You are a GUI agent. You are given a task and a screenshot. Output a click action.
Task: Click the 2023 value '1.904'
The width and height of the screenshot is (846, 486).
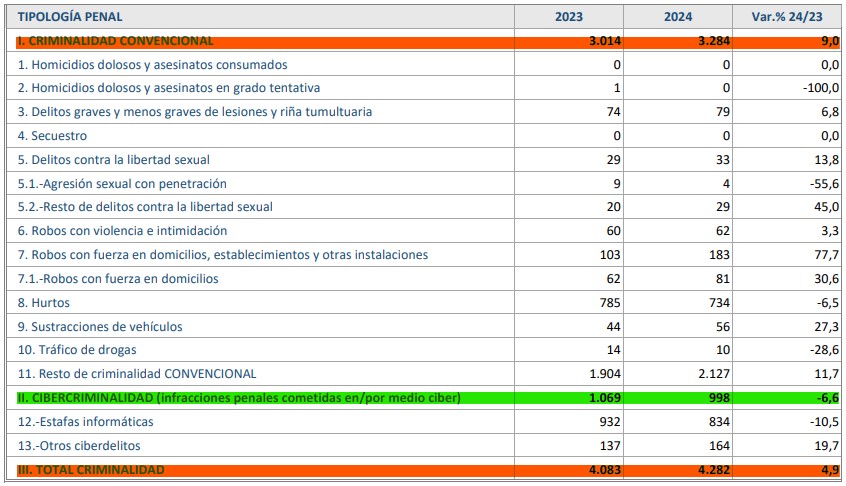605,373
